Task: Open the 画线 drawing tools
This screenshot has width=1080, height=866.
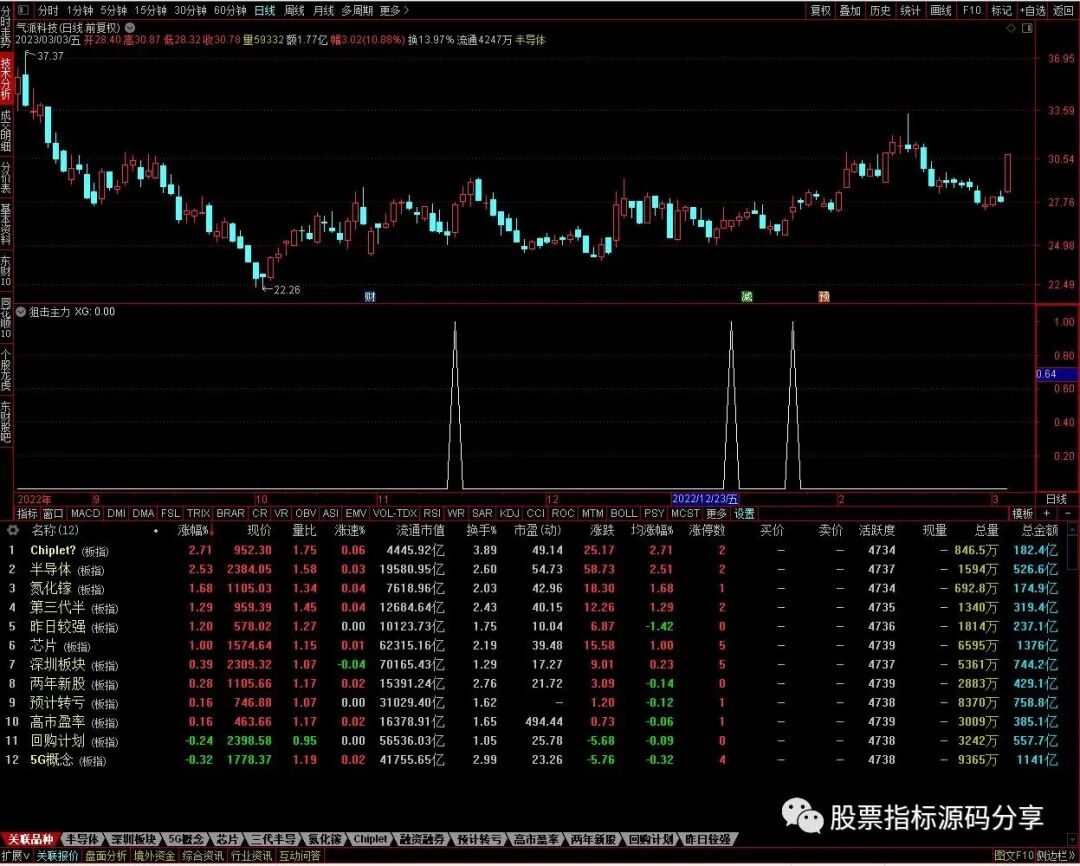Action: [x=941, y=10]
